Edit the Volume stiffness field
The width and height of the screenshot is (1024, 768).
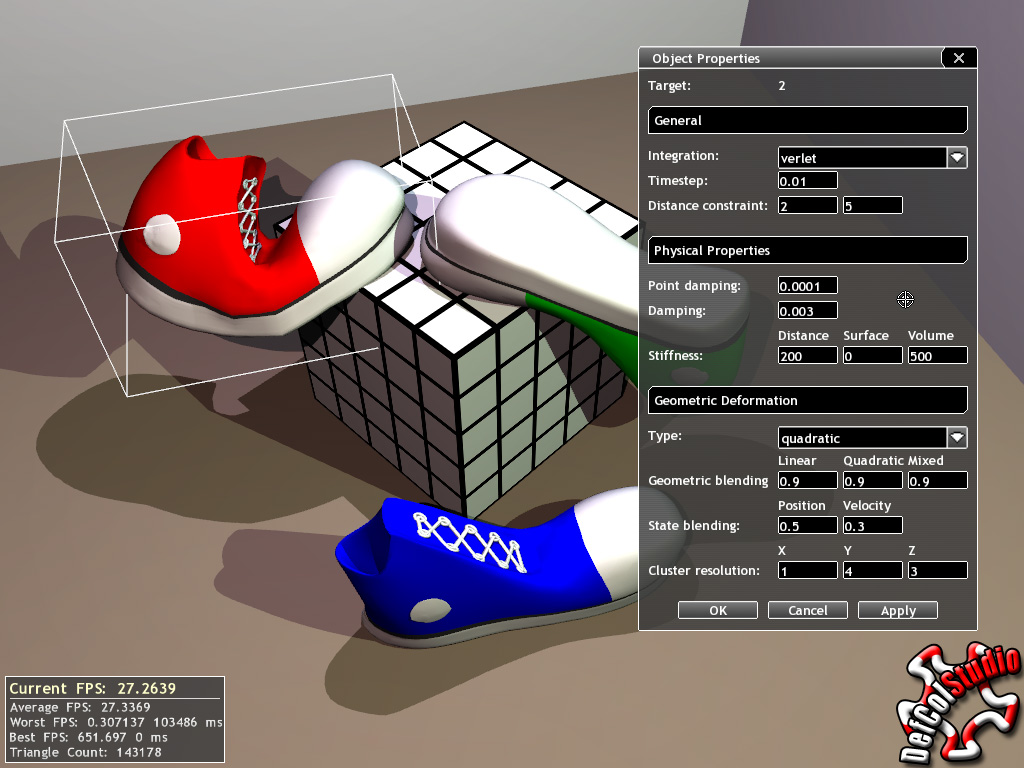(x=937, y=356)
